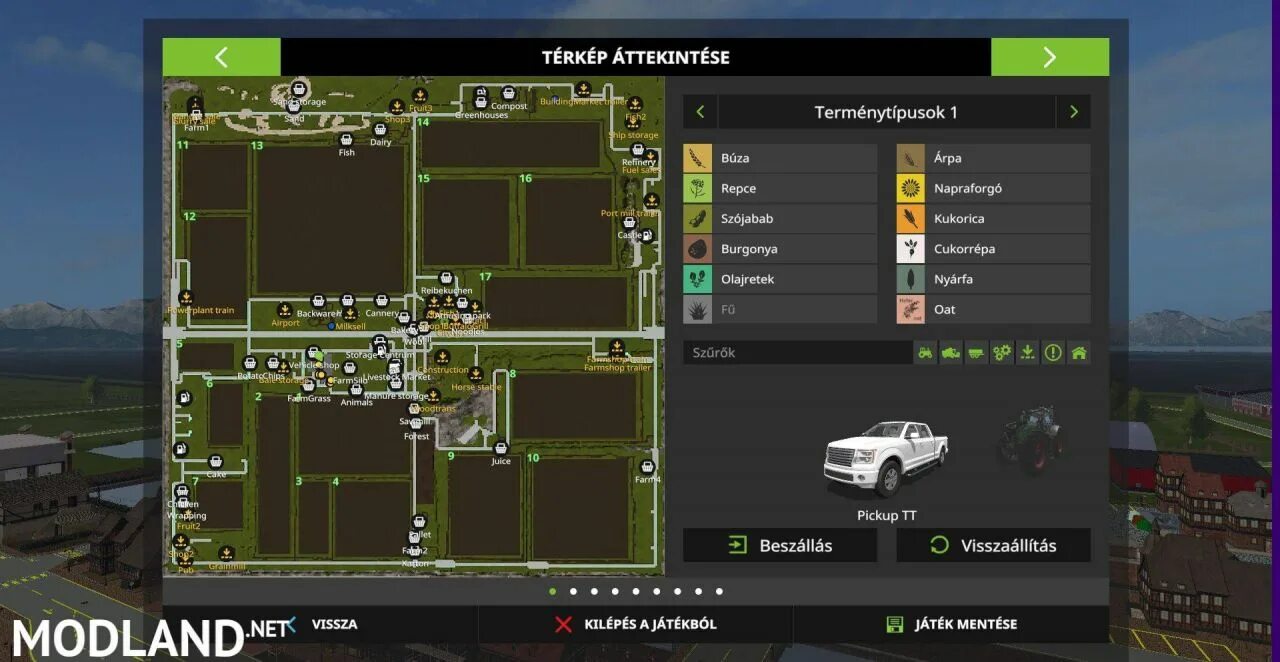Toggle Nyárfa crop type overlay
1280x662 pixels.
click(993, 279)
